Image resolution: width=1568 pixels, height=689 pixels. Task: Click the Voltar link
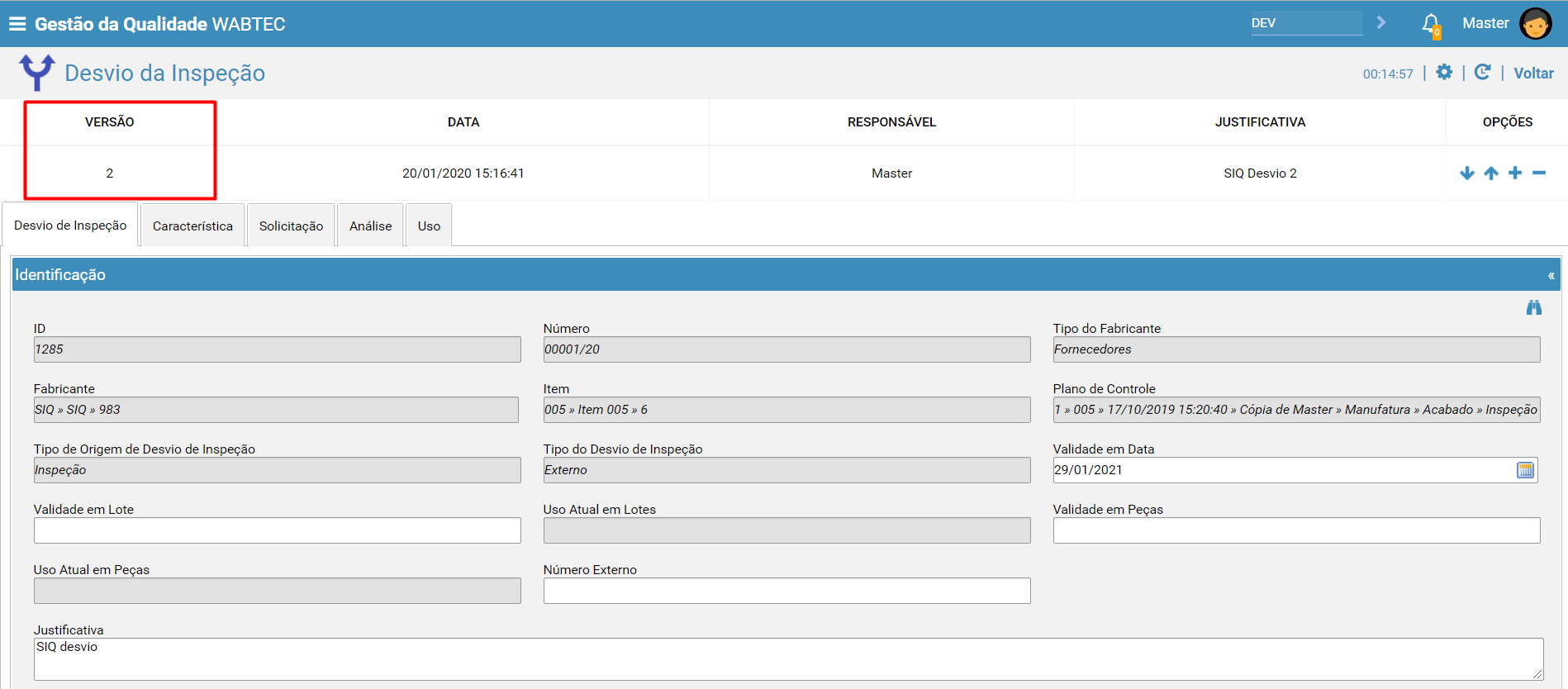pos(1533,73)
